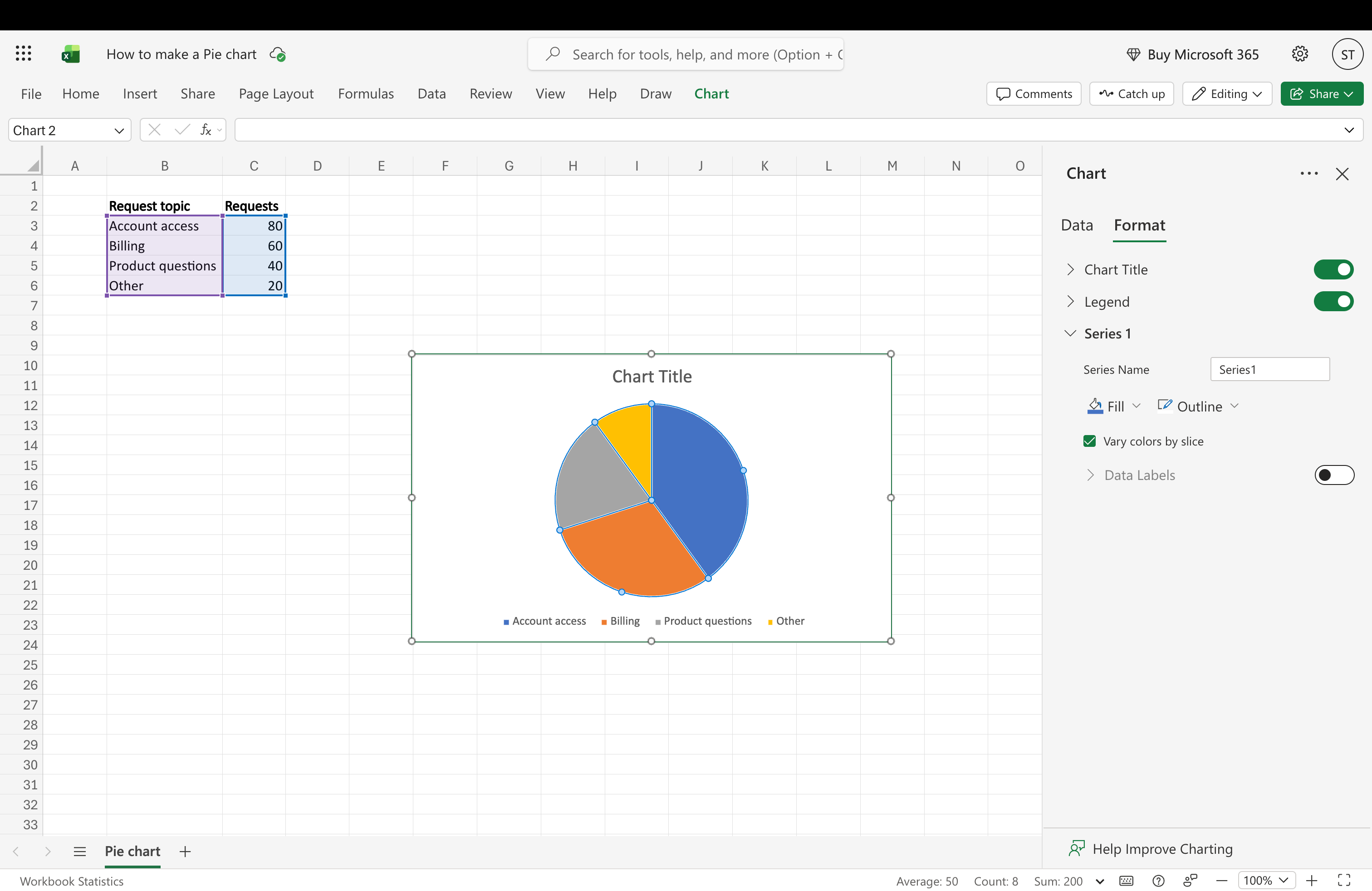Image resolution: width=1372 pixels, height=891 pixels.
Task: Click the confirm formula checkmark icon
Action: tap(182, 130)
